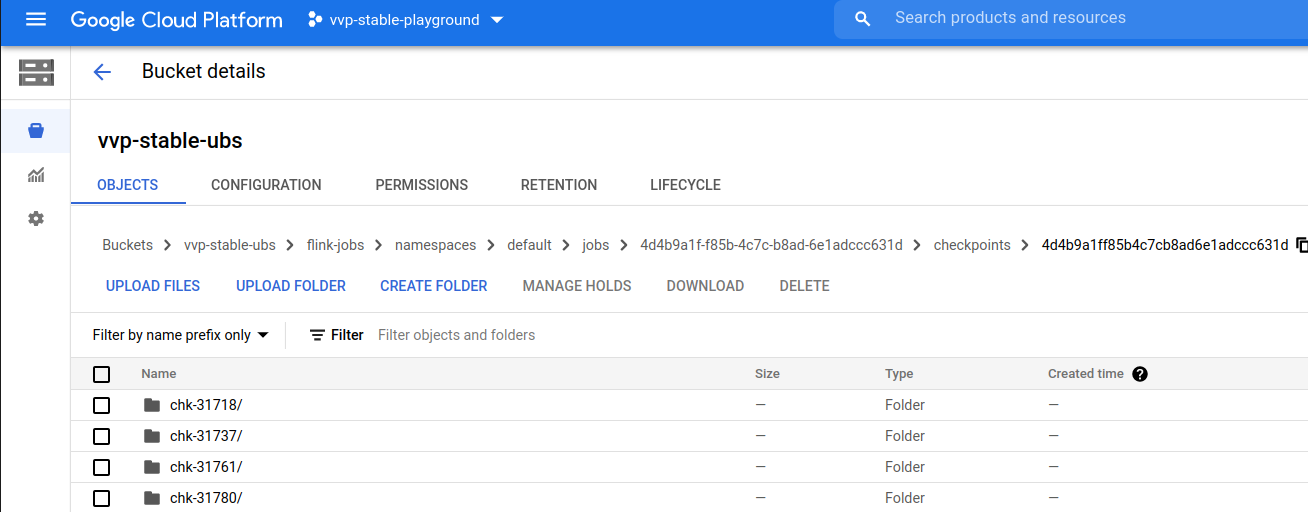Click the search magnifier icon
This screenshot has width=1308, height=512.
pyautogui.click(x=862, y=19)
